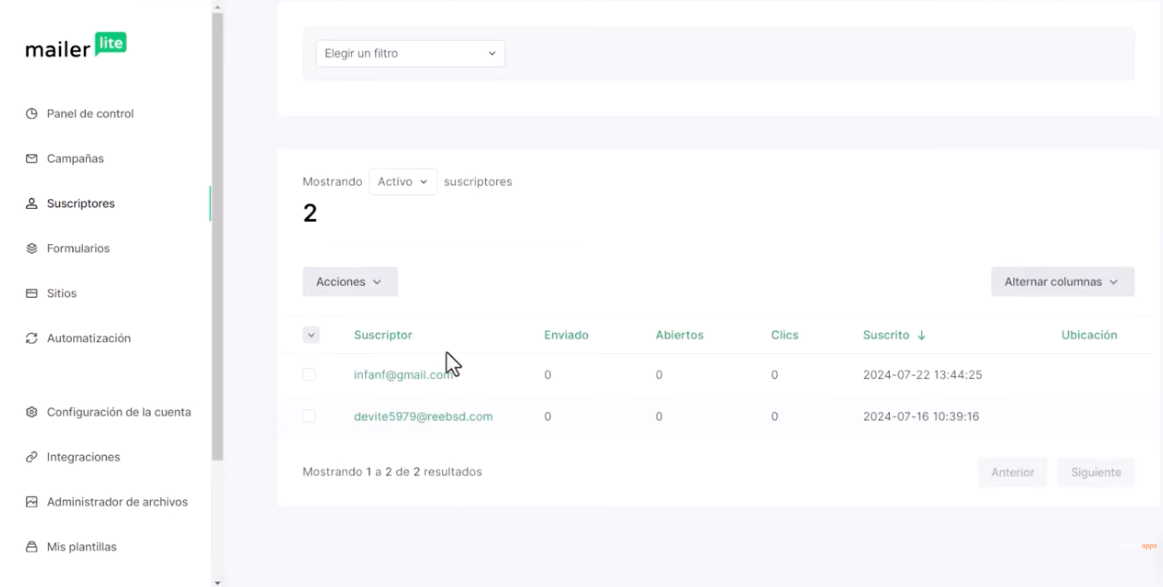Viewport: 1163px width, 587px height.
Task: Sort by Clics column
Action: pyautogui.click(x=785, y=335)
